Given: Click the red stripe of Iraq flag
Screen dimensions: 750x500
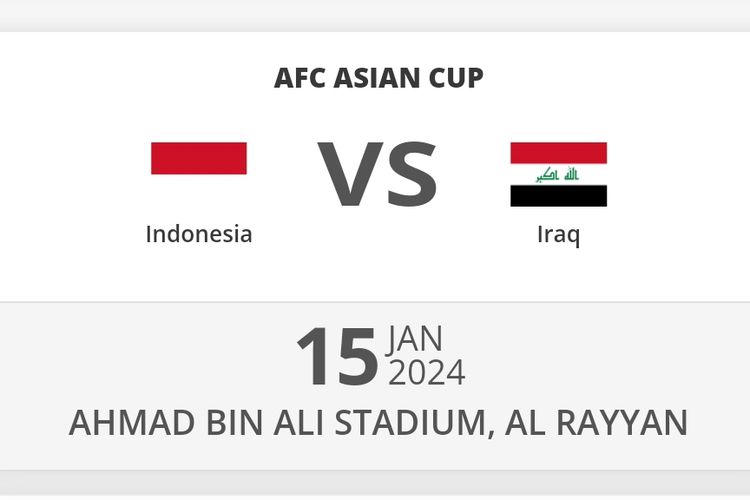Looking at the screenshot, I should pyautogui.click(x=559, y=153).
